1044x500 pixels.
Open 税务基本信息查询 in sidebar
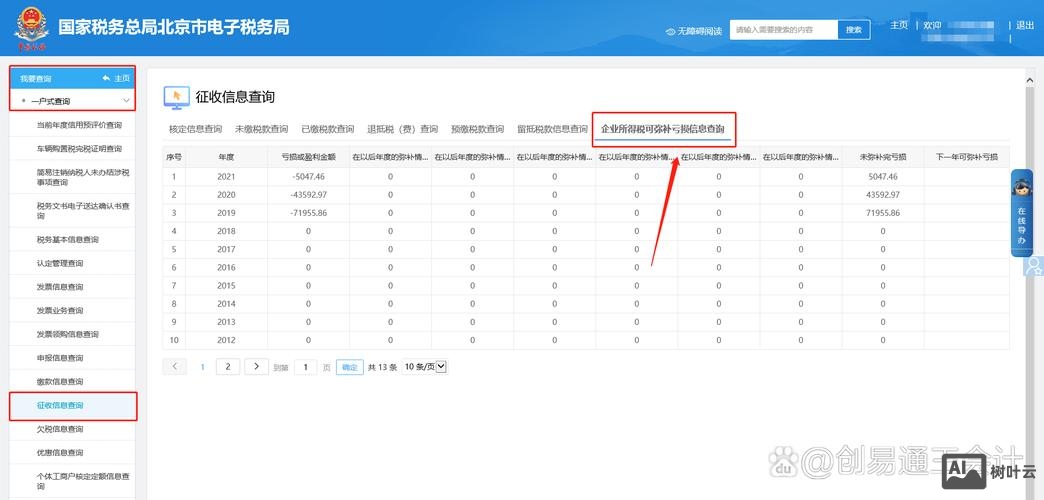[67, 240]
